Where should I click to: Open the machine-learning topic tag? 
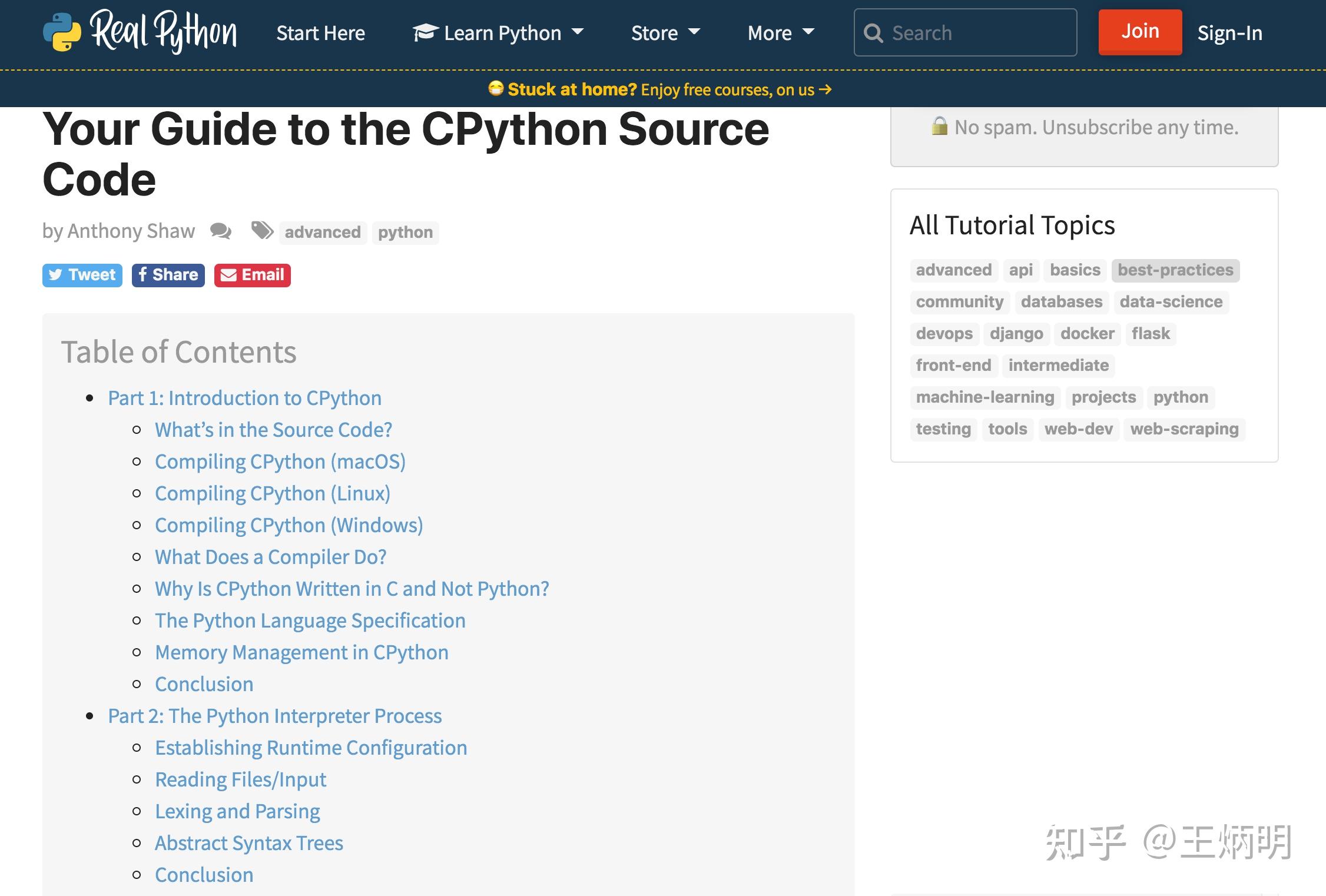pyautogui.click(x=985, y=397)
